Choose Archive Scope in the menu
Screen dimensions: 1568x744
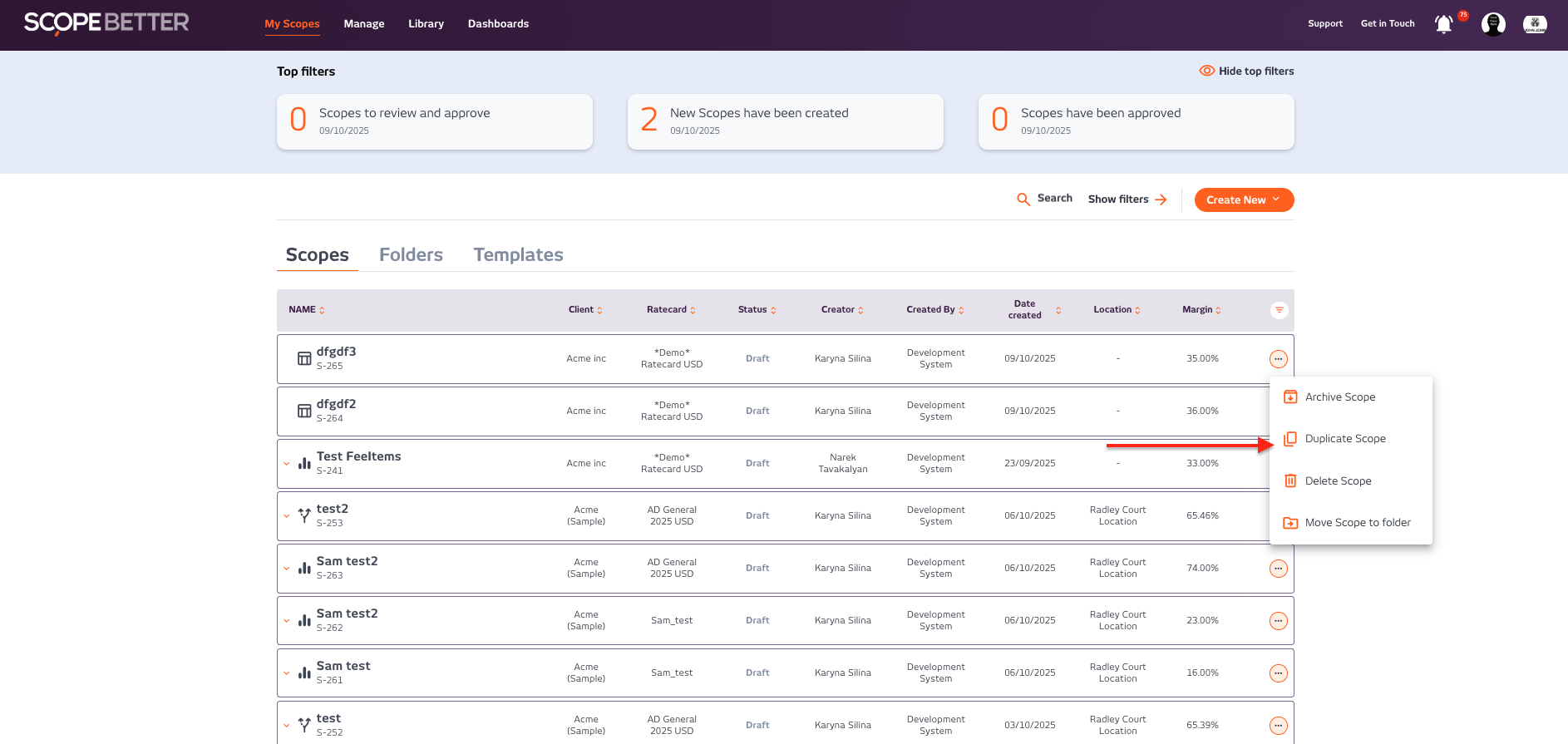tap(1339, 397)
